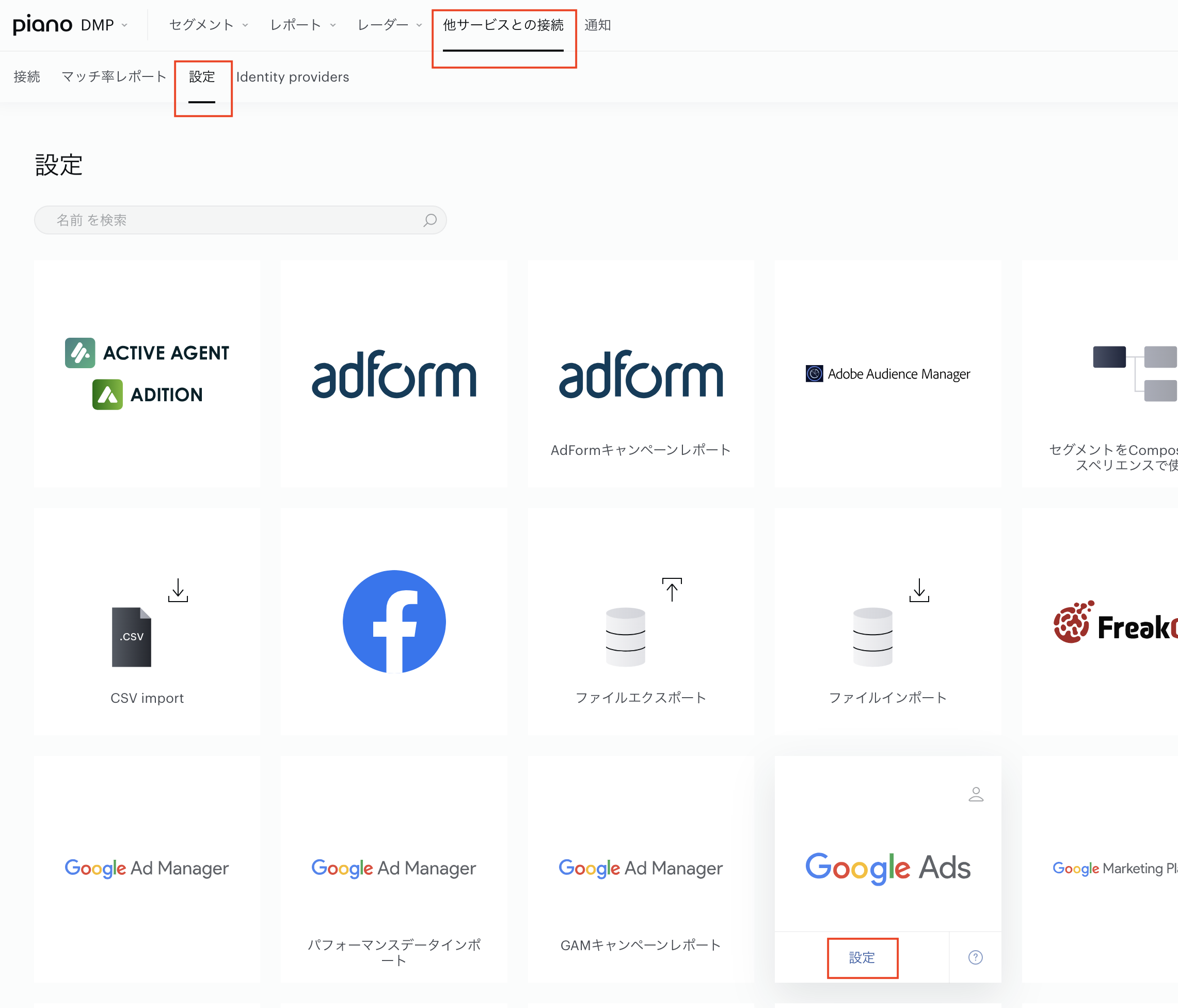Switch to the マッチ率レポート tab
Image resolution: width=1178 pixels, height=1008 pixels.
coord(114,77)
